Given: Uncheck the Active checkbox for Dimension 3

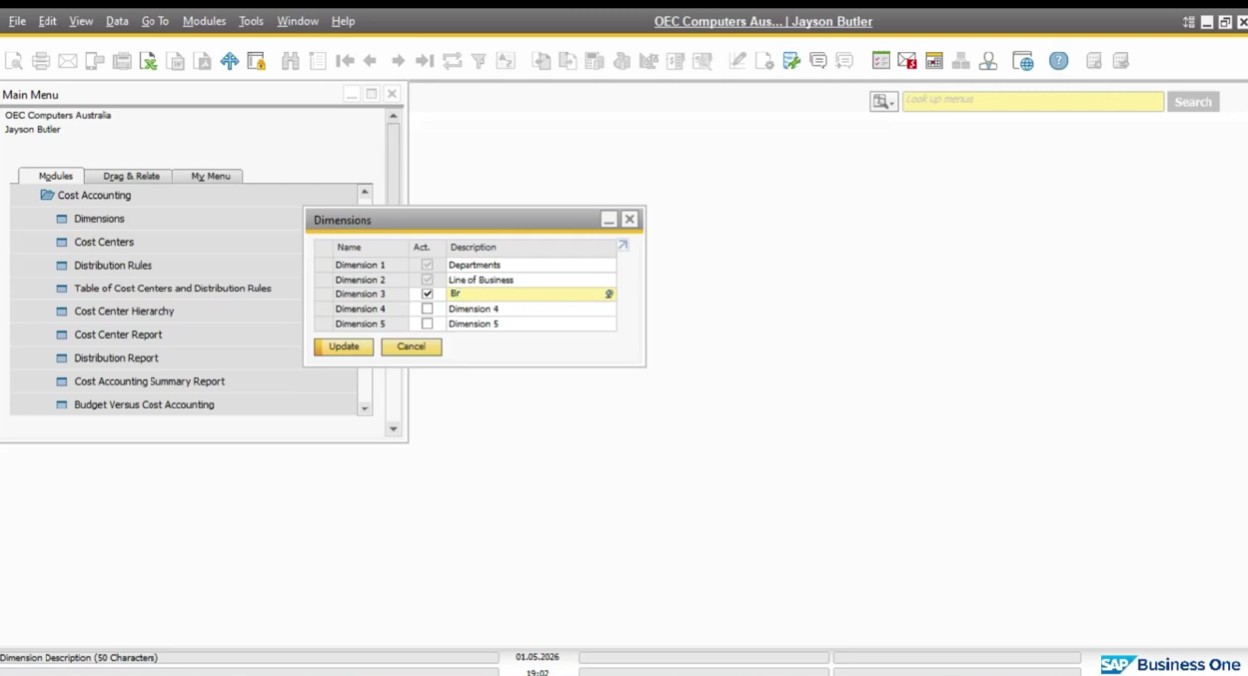Looking at the screenshot, I should [x=427, y=294].
